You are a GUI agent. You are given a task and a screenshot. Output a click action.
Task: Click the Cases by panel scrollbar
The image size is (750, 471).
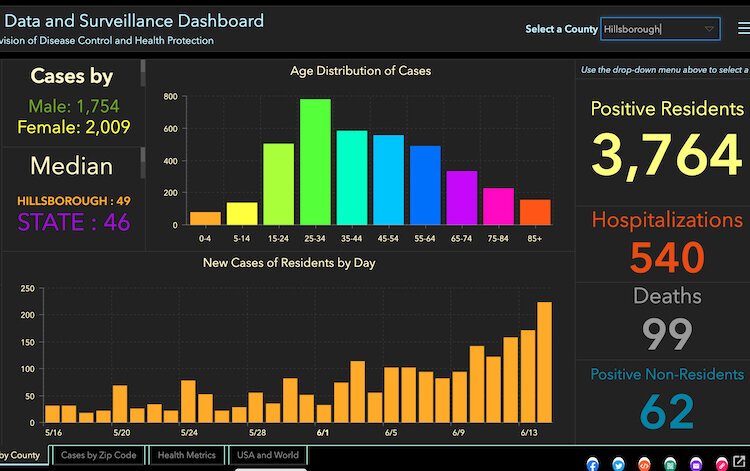143,73
